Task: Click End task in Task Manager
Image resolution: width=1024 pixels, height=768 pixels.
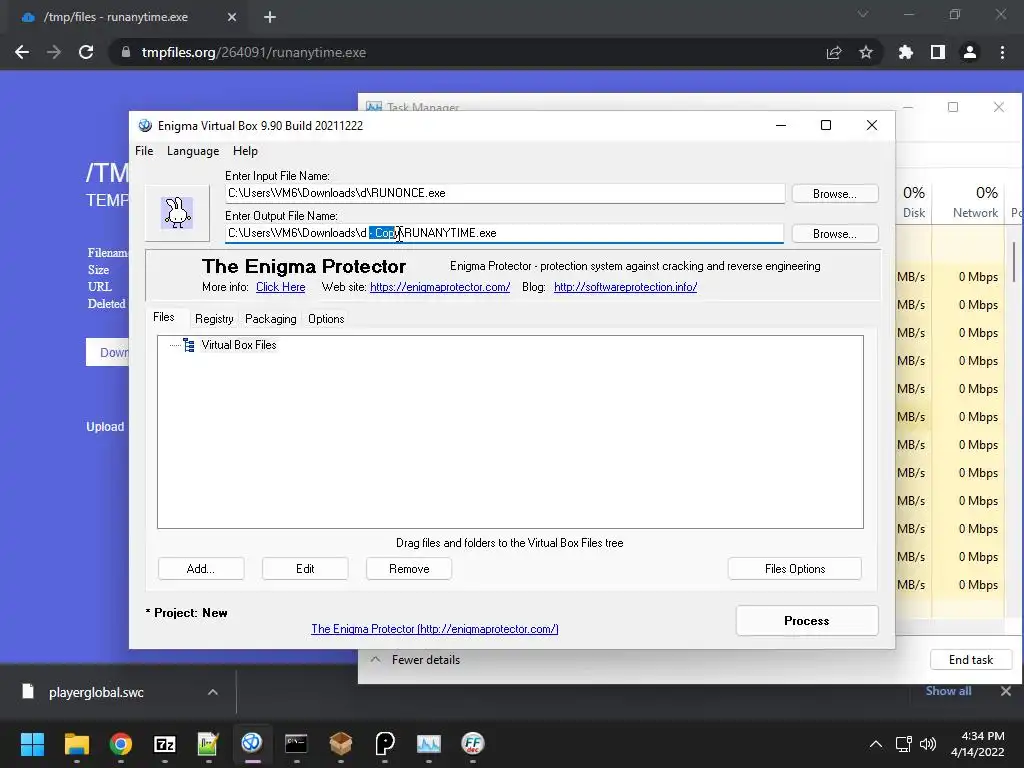Action: click(x=971, y=660)
